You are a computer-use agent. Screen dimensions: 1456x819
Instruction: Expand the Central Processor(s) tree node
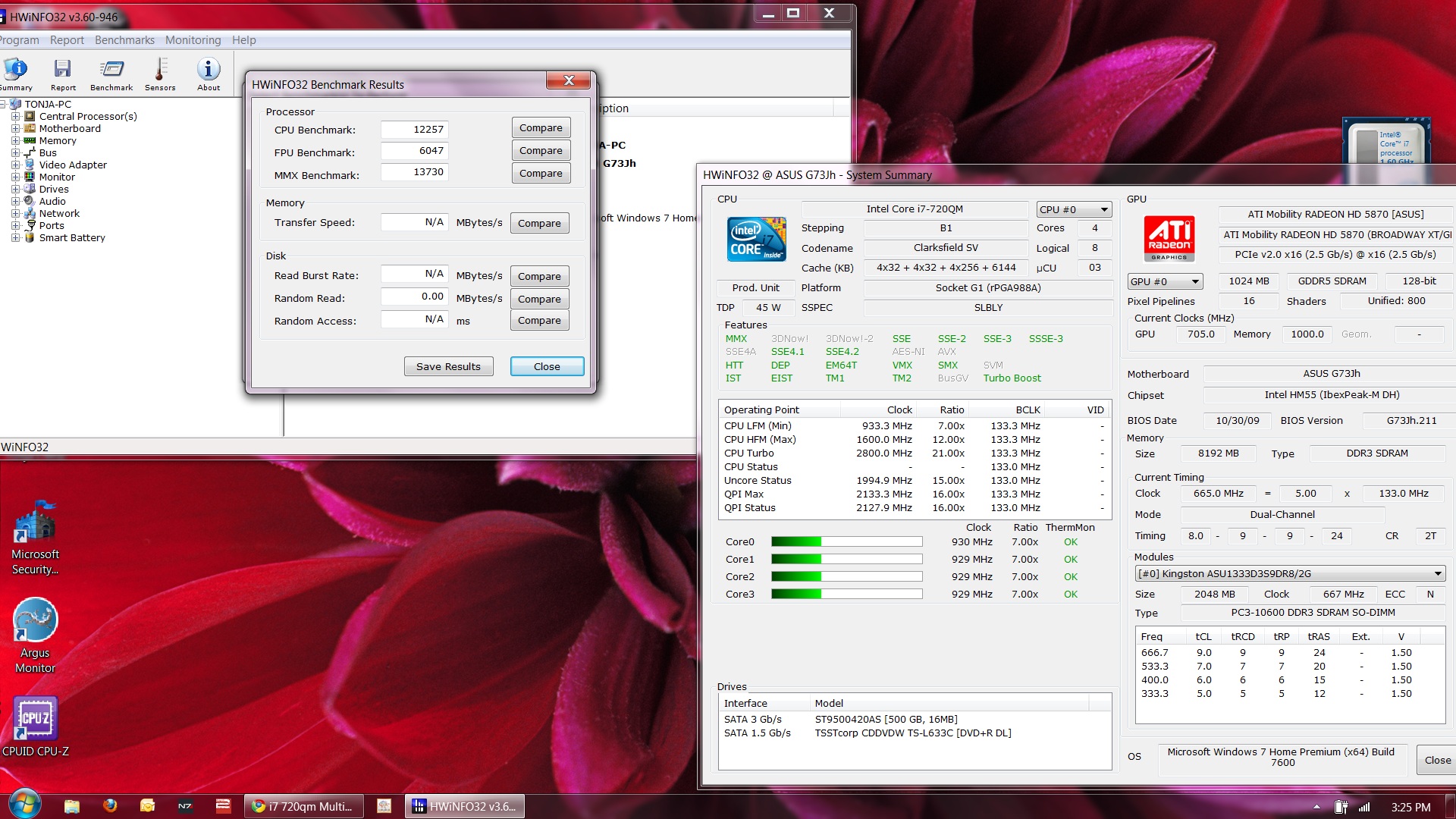coord(15,117)
